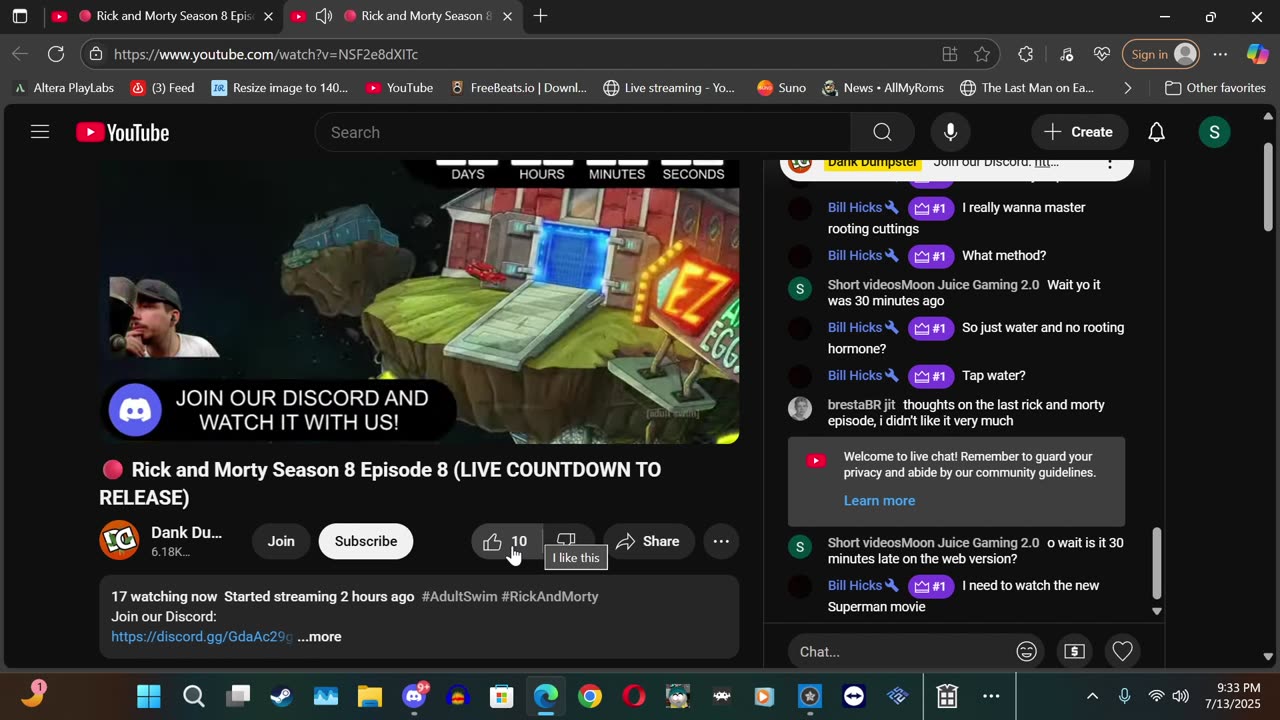Click the Subscribe button
This screenshot has width=1280, height=720.
pyautogui.click(x=366, y=541)
